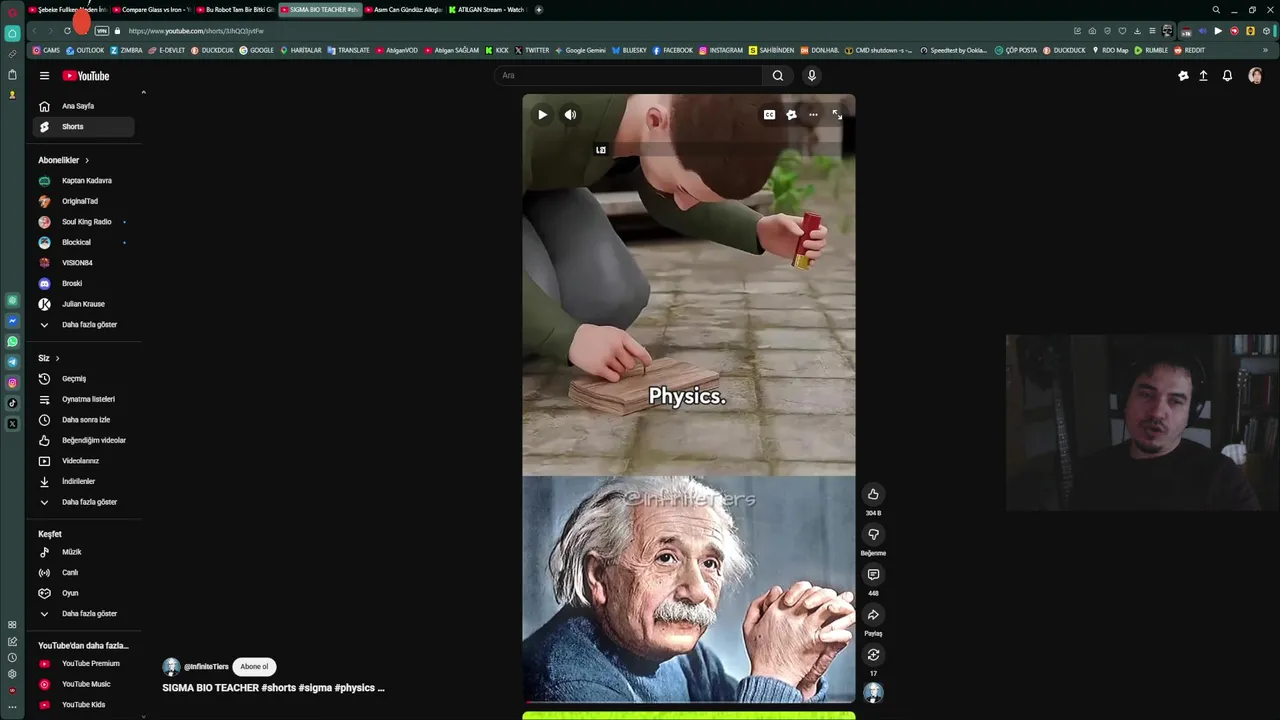Enter fullscreen for the Short

click(x=837, y=115)
